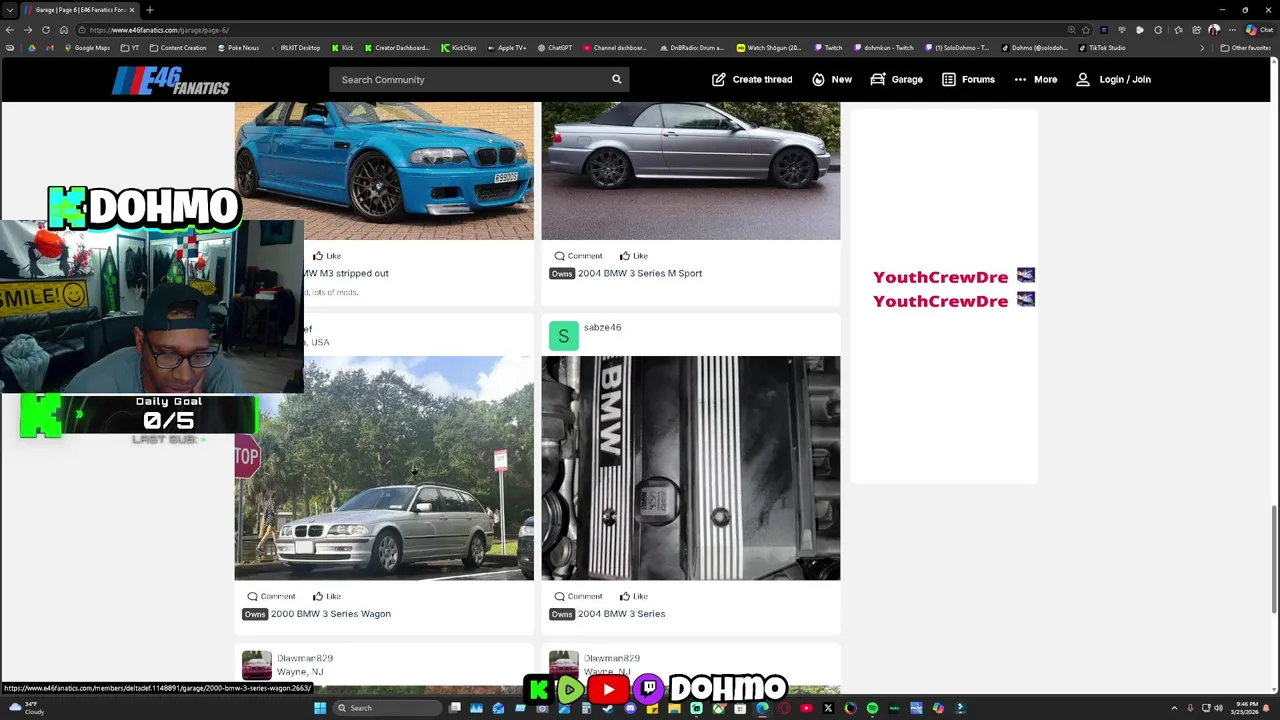Open the KickClips bookmark

pyautogui.click(x=459, y=48)
